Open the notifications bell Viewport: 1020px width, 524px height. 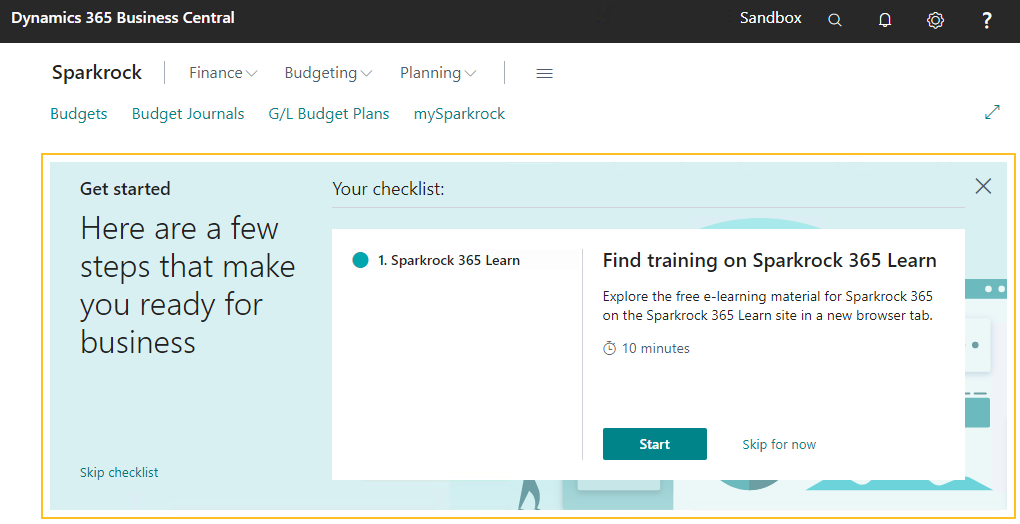click(885, 20)
